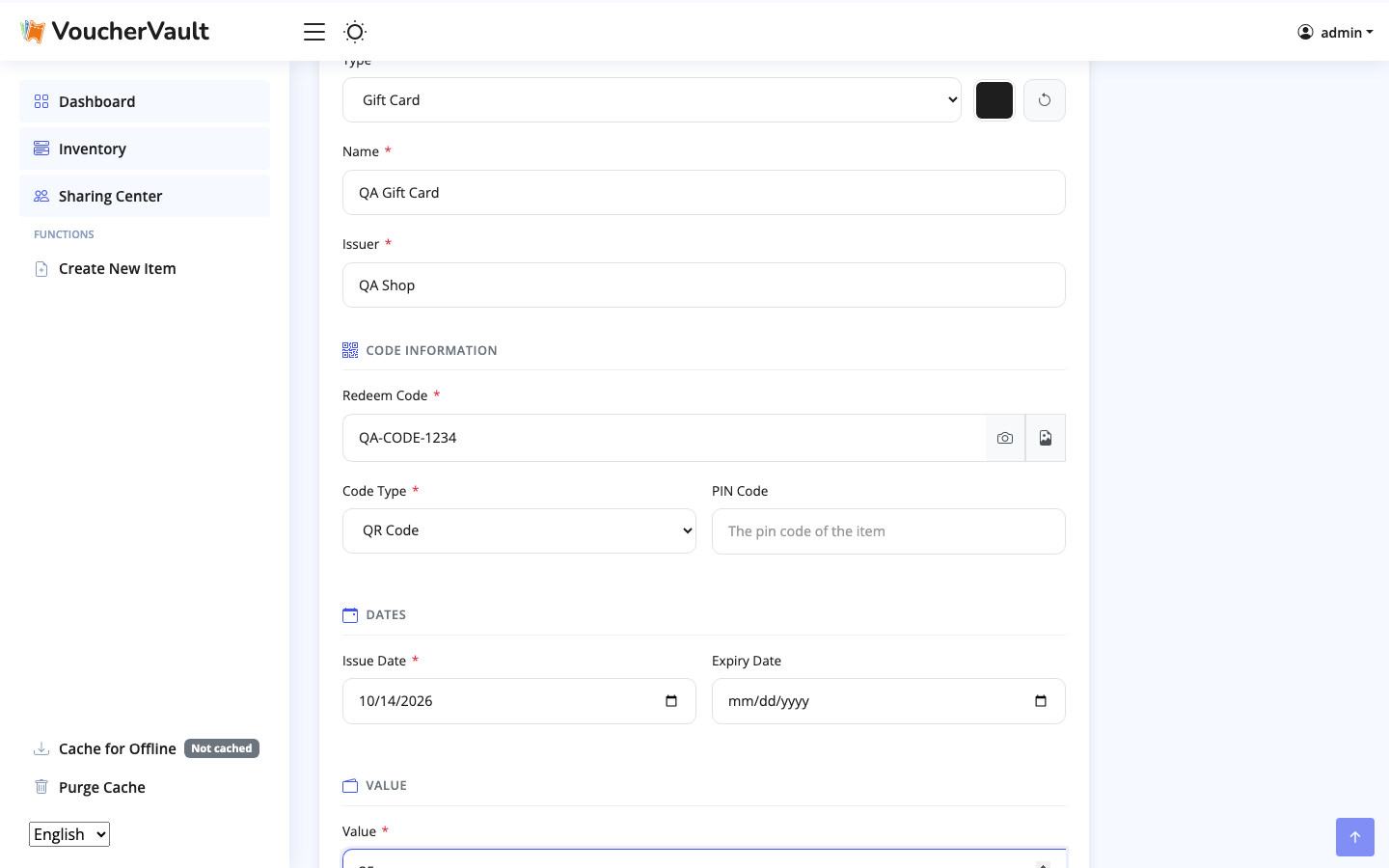Open the admin user dropdown

[x=1335, y=32]
